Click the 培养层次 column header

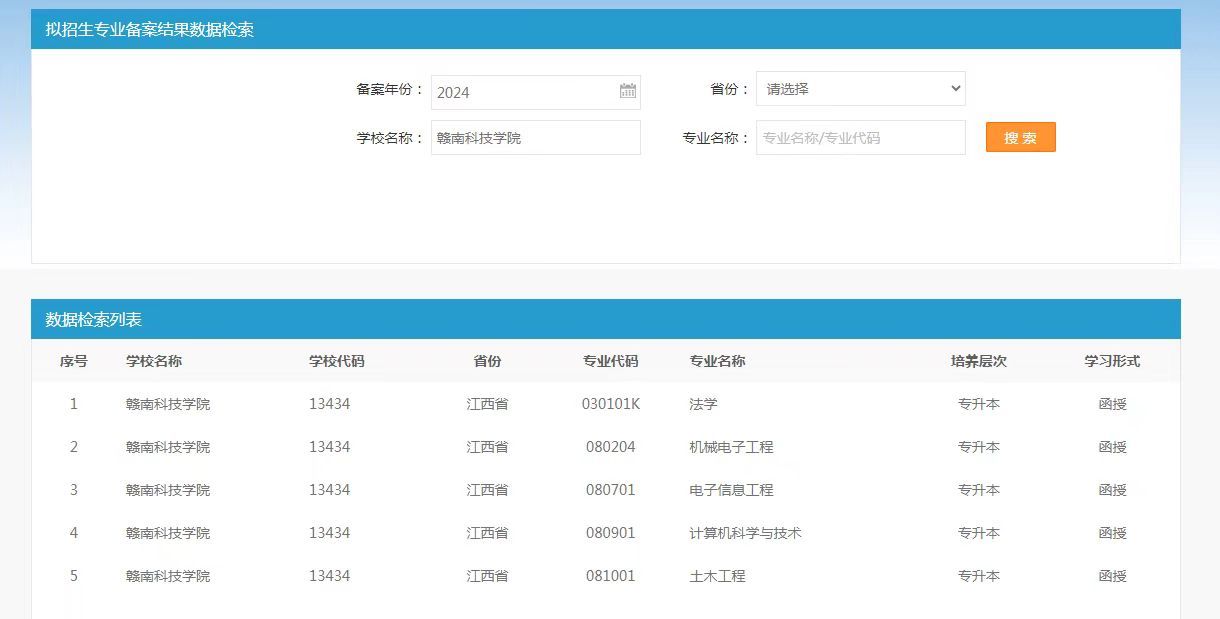[978, 361]
